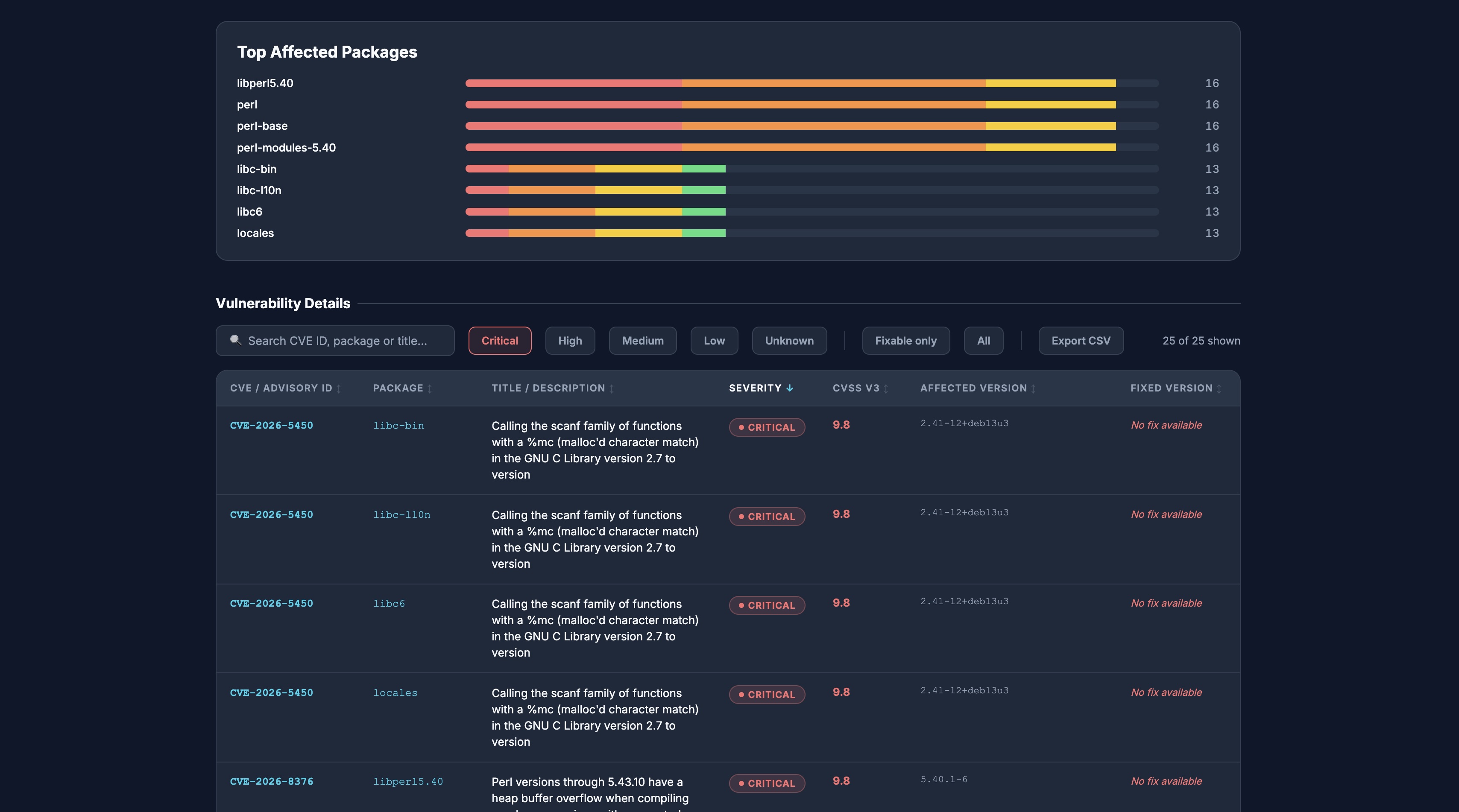Screen dimensions: 1459x812
Task: Click locales package in the table
Action: (x=396, y=692)
